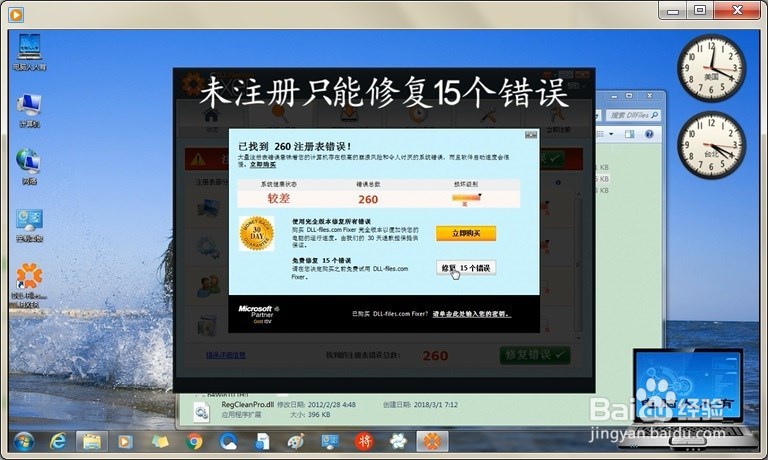Screen dimensions: 768x460
Task: Click the DLL-files Fixer gear logo
Action: coord(193,84)
